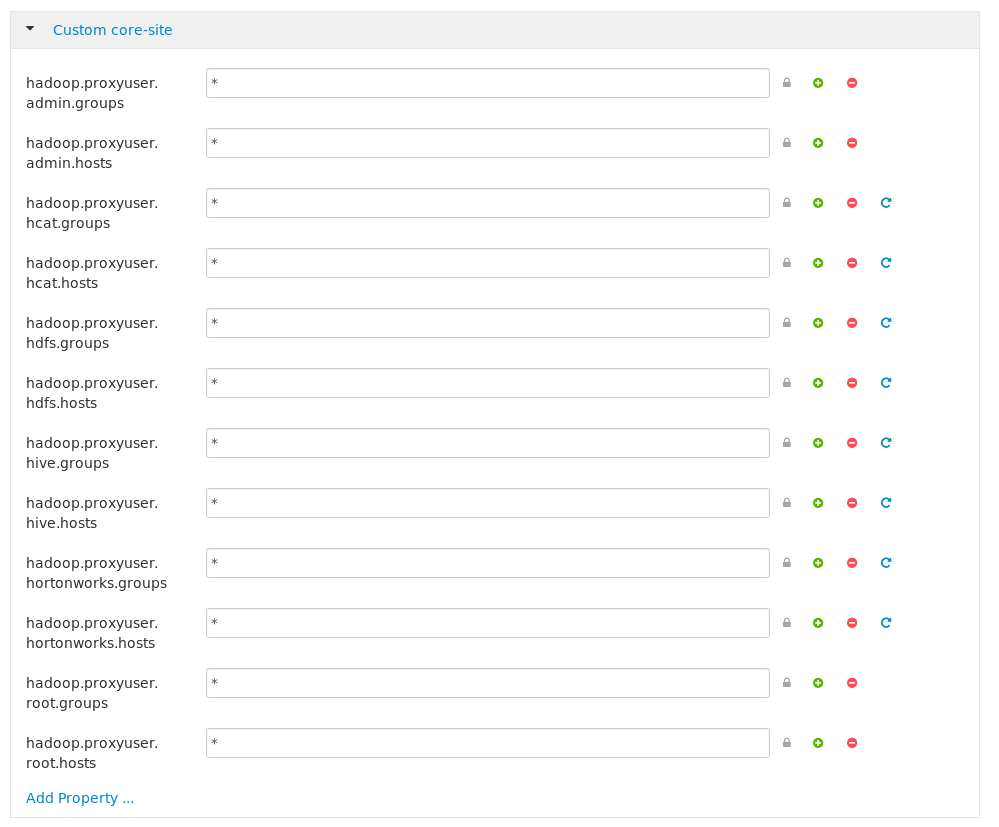Click lock icon for hadoop.proxyuser.root.hosts
999x827 pixels.
[786, 743]
